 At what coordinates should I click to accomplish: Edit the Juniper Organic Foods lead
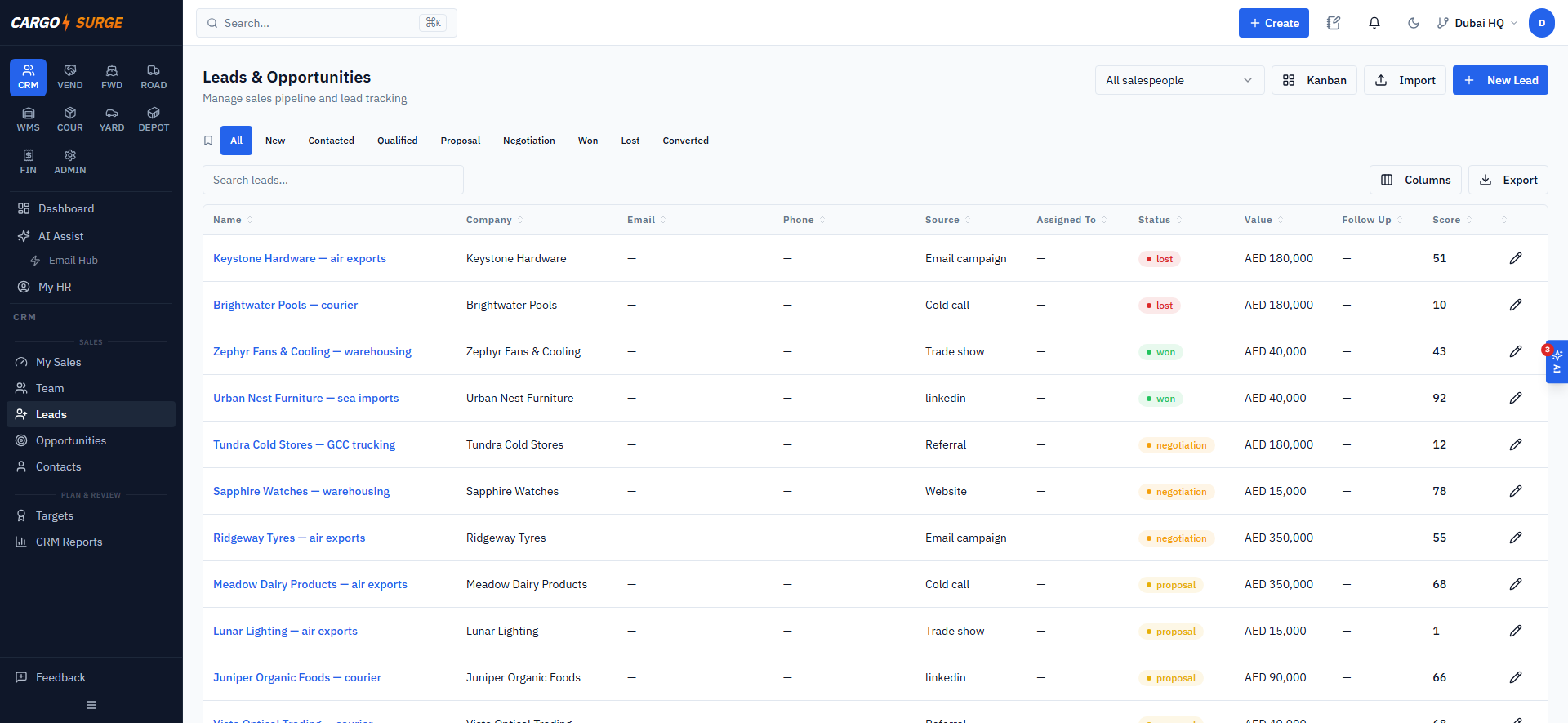click(1516, 677)
